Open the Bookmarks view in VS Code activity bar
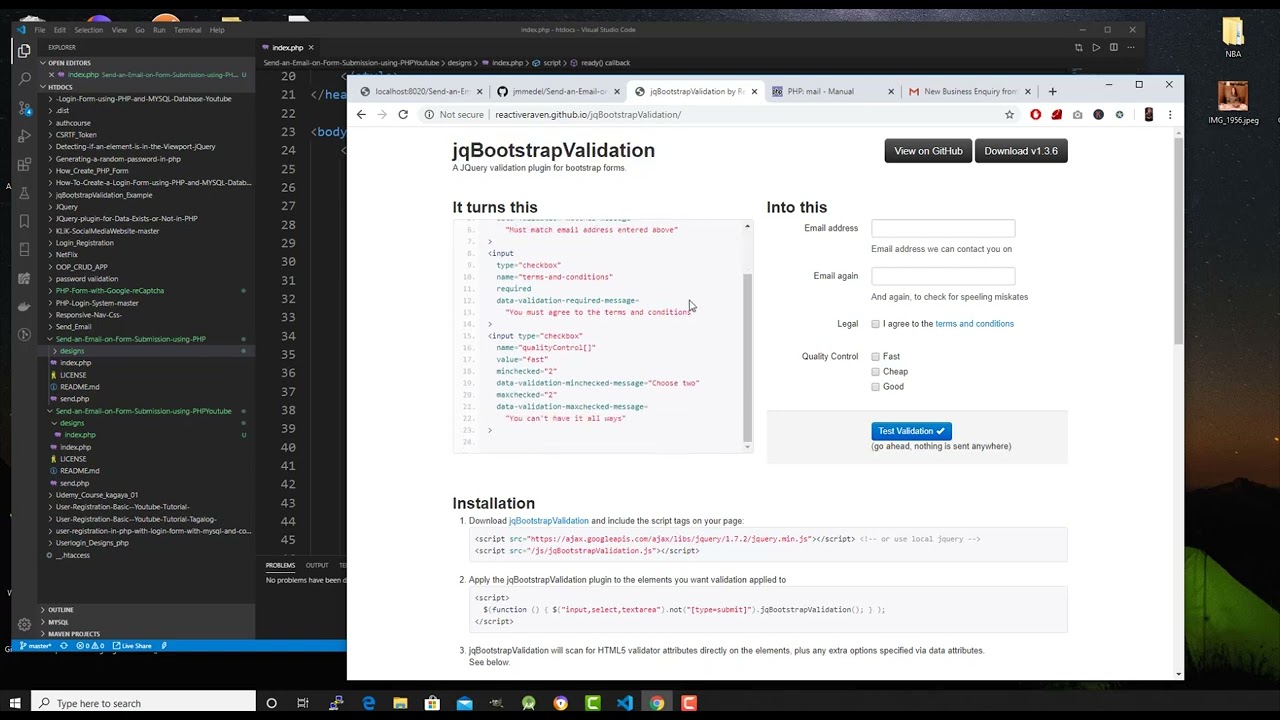This screenshot has width=1280, height=720. (24, 221)
